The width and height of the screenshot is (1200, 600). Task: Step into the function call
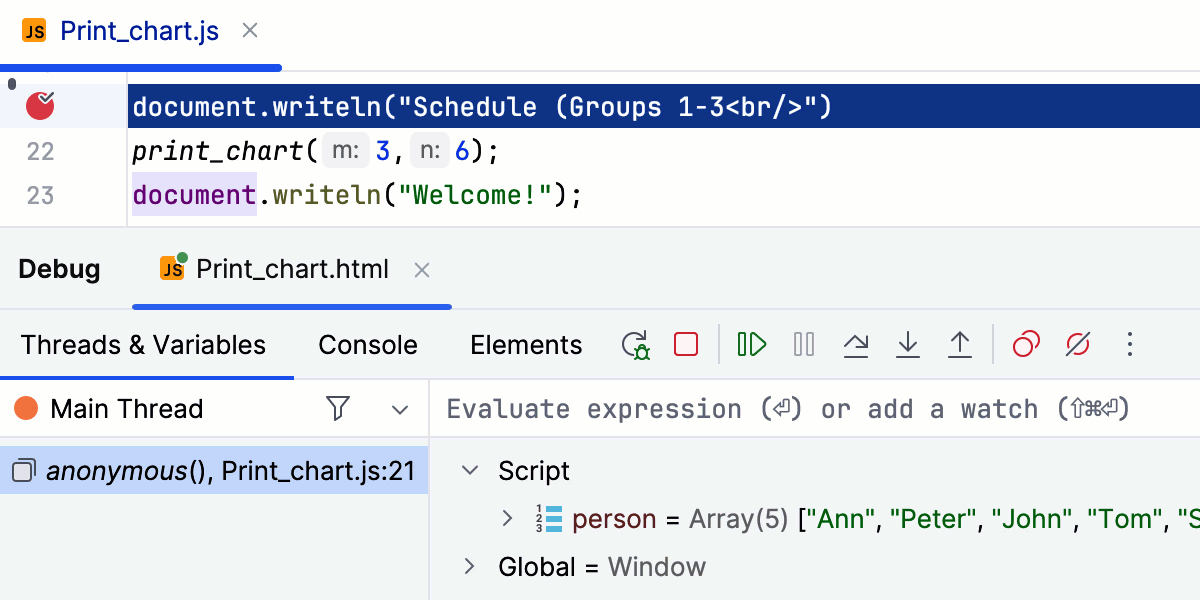[x=908, y=344]
